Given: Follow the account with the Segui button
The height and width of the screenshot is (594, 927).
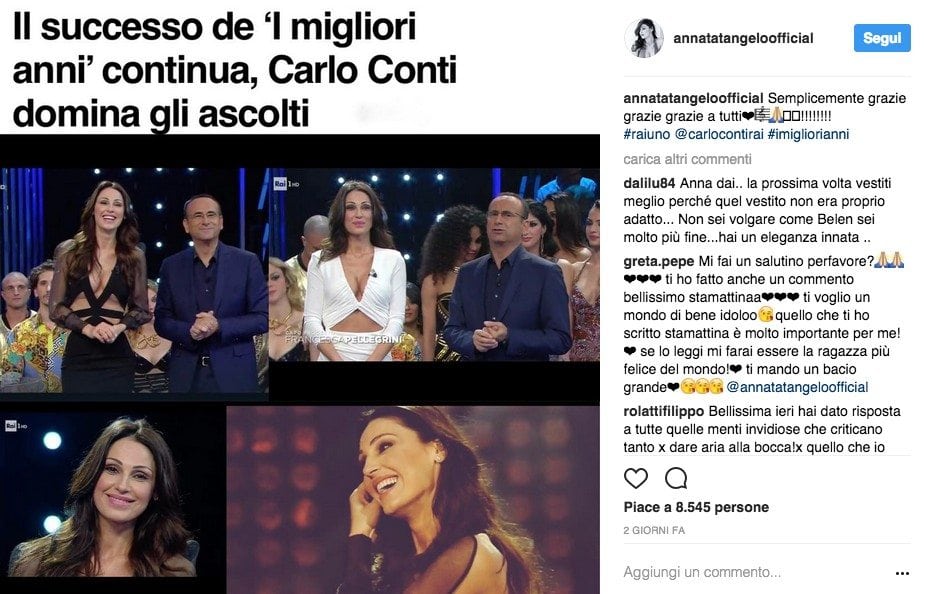Looking at the screenshot, I should click(x=882, y=38).
